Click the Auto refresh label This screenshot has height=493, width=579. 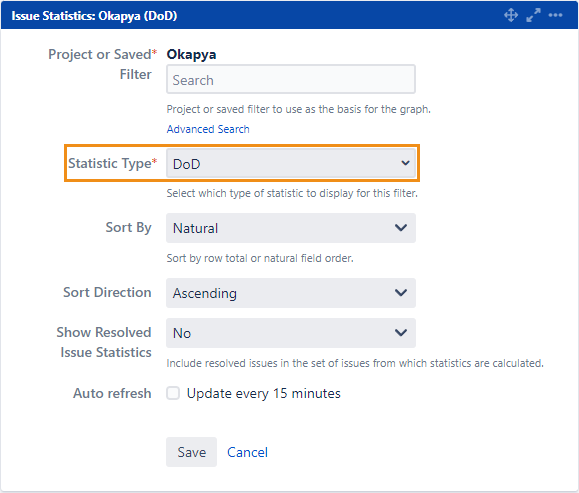coord(112,393)
